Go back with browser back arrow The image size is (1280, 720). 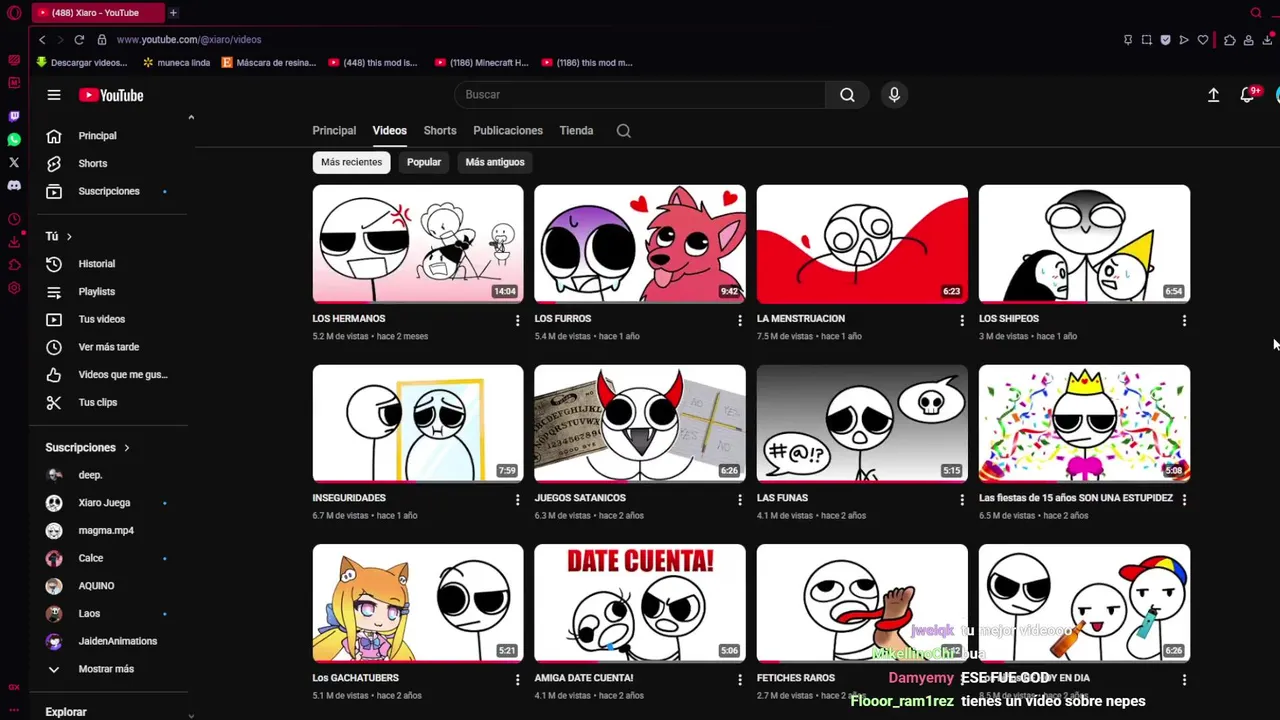click(42, 40)
